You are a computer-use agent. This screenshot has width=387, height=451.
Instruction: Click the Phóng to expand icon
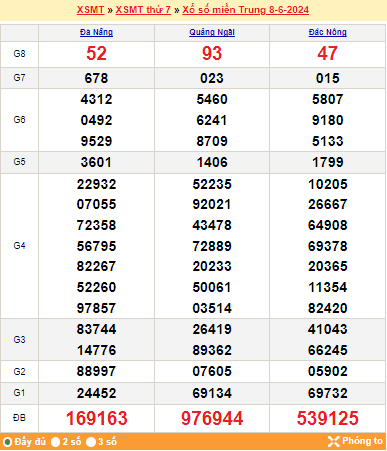[333, 441]
